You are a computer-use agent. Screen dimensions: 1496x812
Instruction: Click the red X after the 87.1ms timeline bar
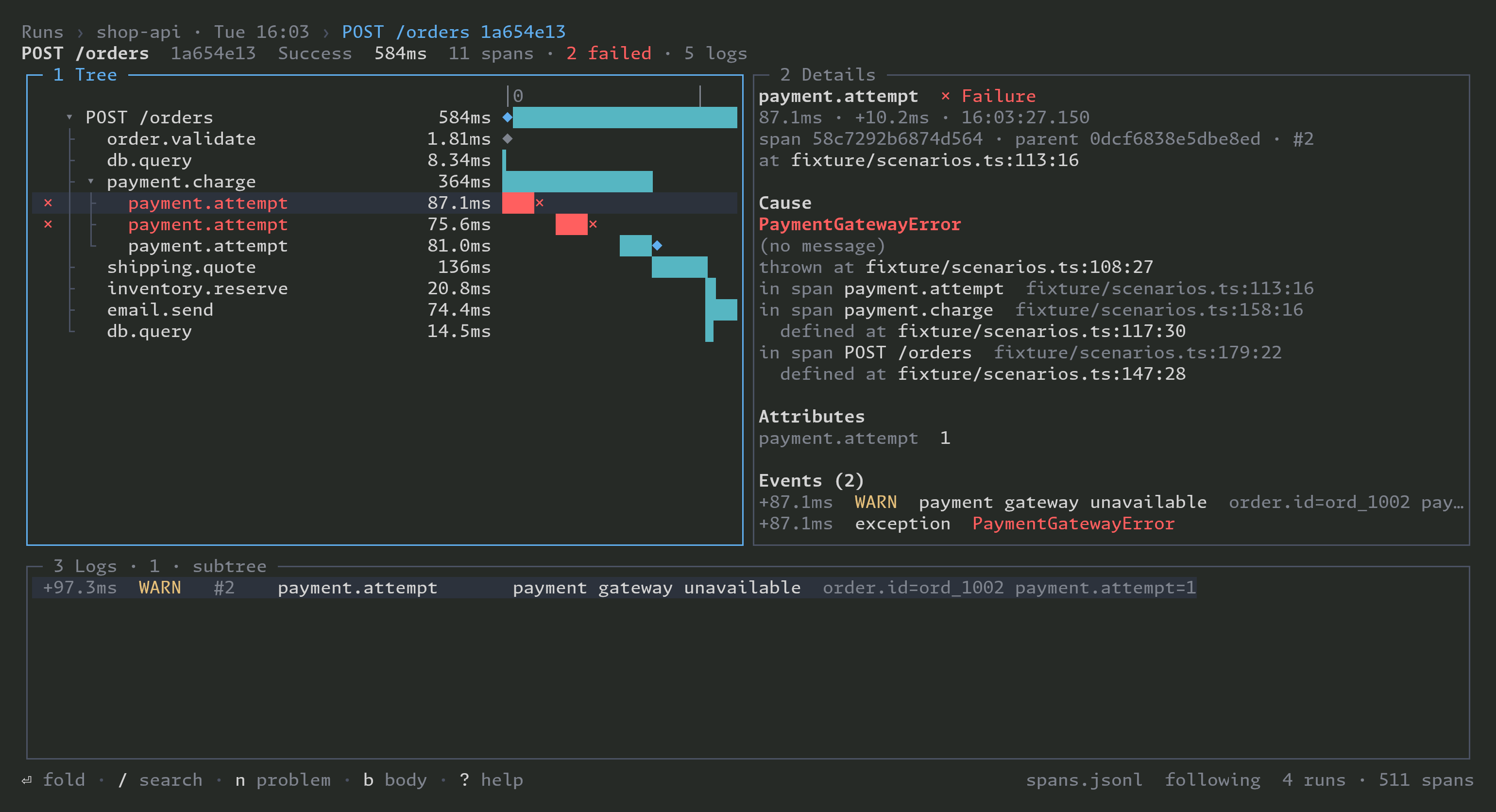pos(540,203)
